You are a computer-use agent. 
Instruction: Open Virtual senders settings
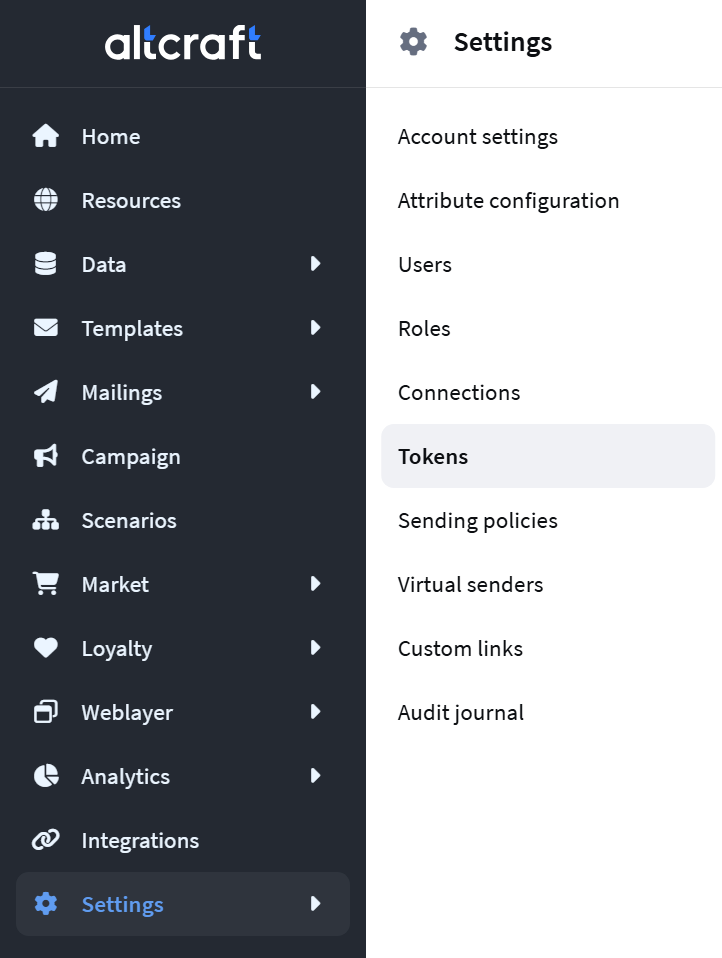pos(470,585)
